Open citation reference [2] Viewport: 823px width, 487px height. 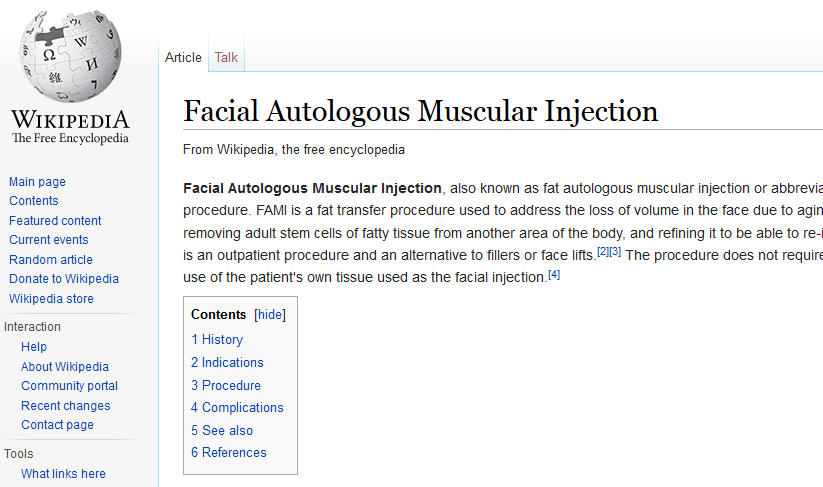(x=603, y=252)
